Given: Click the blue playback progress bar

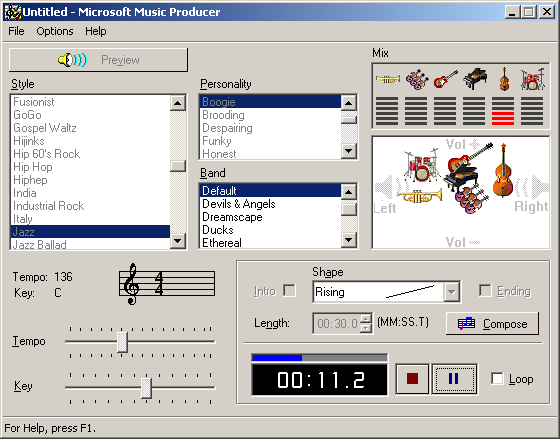Looking at the screenshot, I should [x=320, y=358].
